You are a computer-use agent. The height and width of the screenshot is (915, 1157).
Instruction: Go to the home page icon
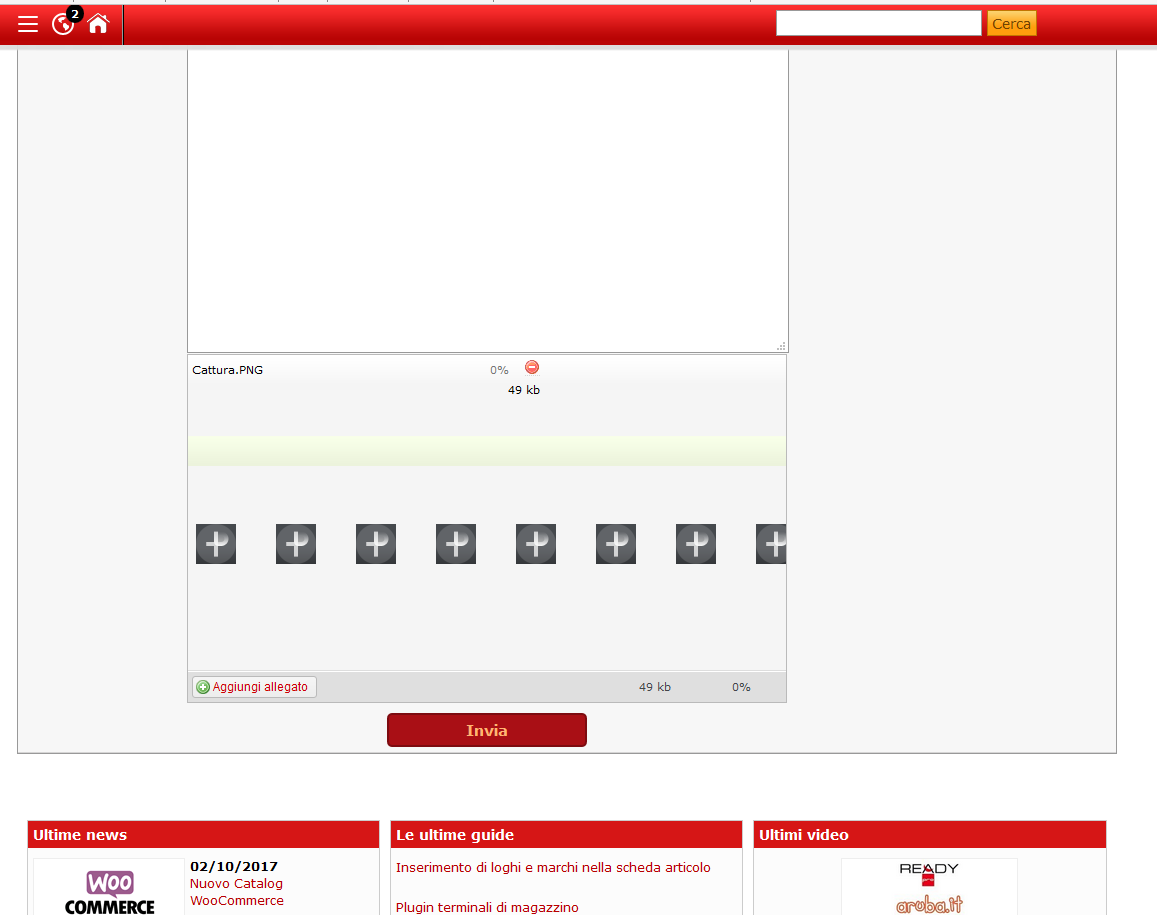tap(98, 24)
